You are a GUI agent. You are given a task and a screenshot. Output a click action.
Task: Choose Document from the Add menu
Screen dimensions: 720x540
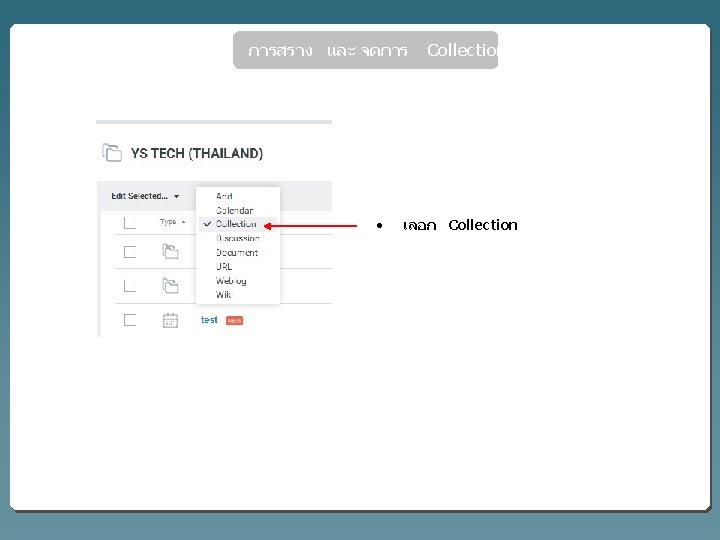coord(237,253)
